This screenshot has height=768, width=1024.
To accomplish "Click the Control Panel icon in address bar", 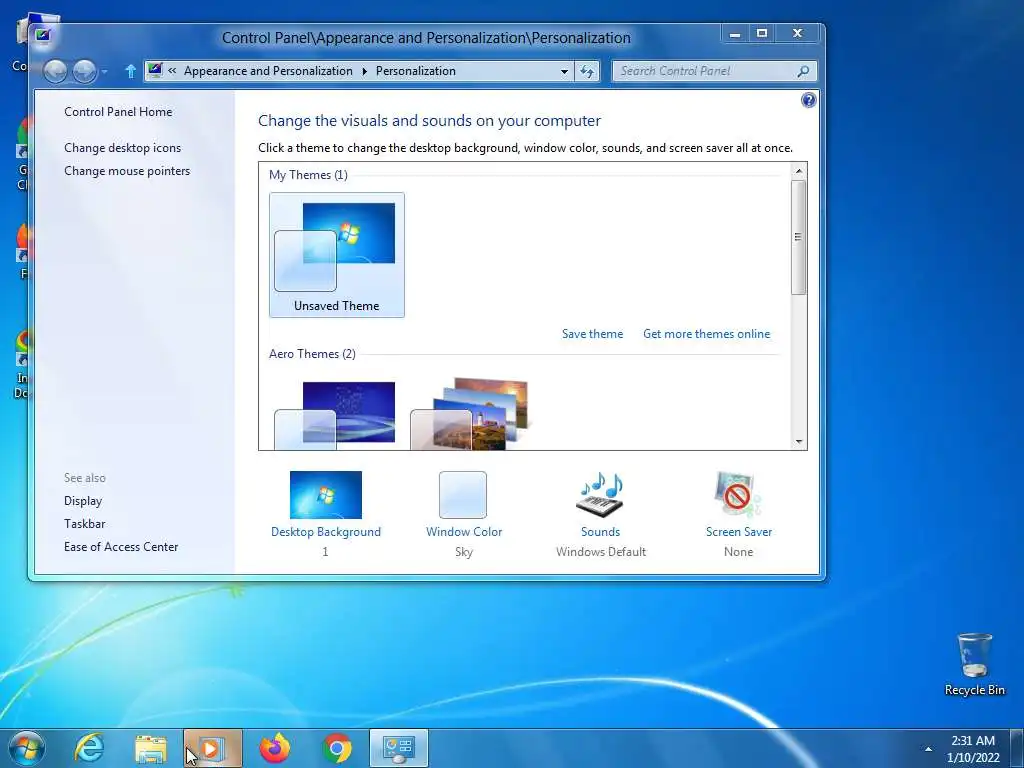I will 155,70.
